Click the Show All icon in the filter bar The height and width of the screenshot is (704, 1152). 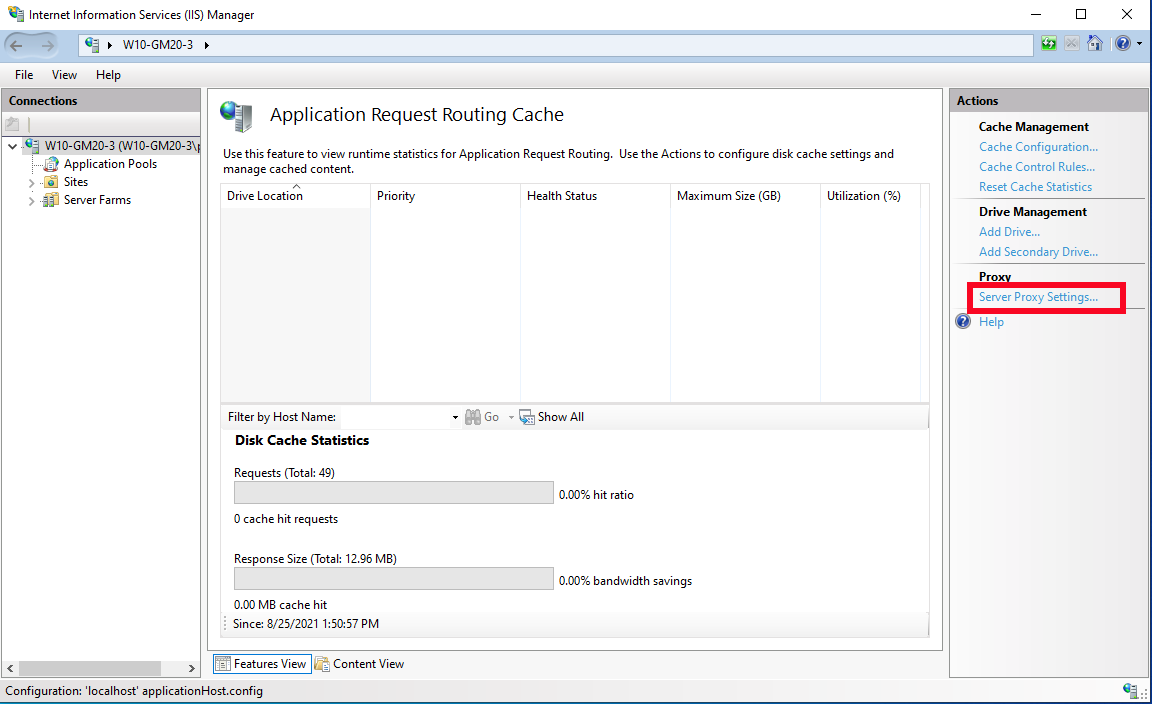527,416
